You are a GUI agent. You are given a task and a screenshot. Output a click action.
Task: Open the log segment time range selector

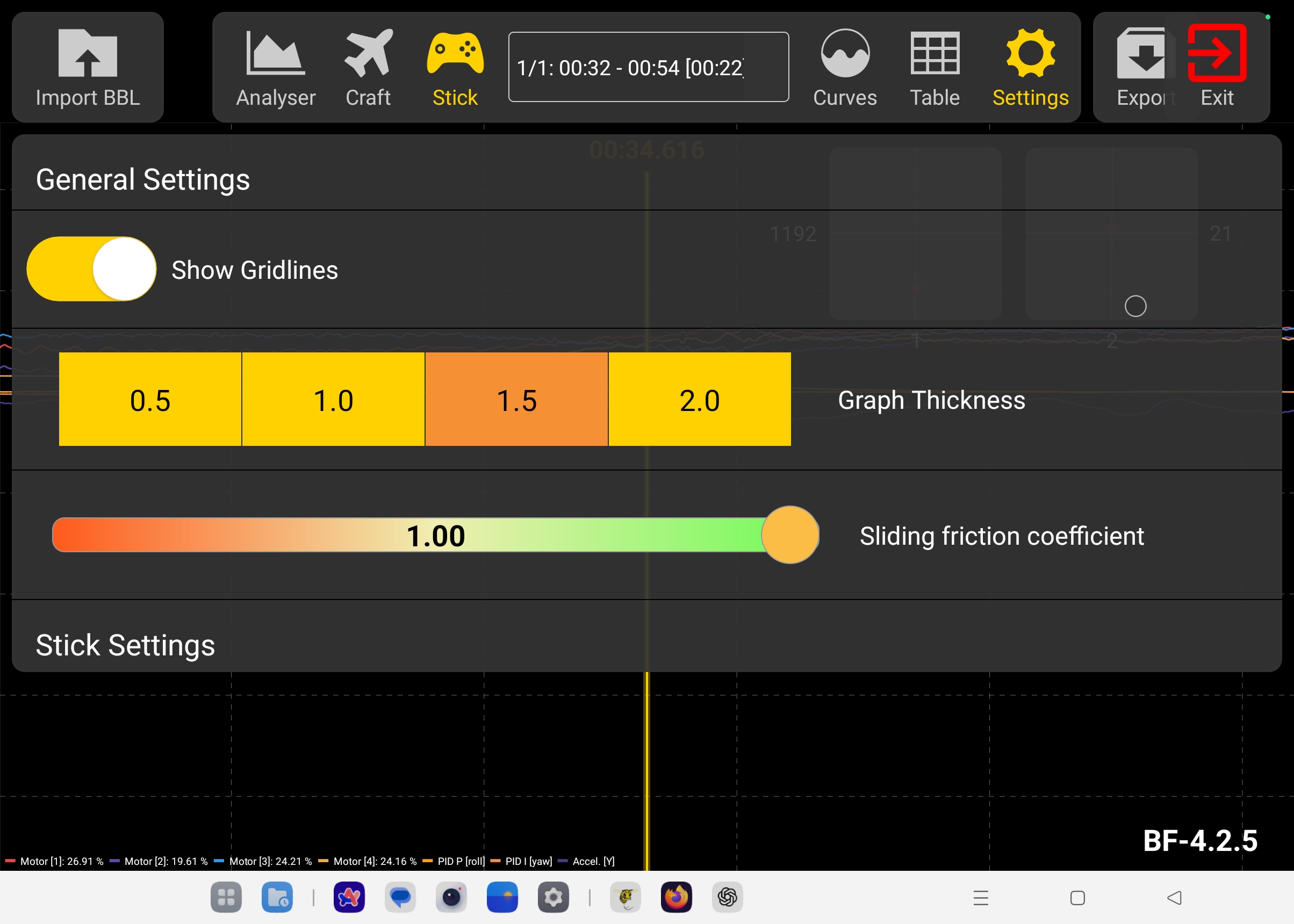[x=648, y=67]
